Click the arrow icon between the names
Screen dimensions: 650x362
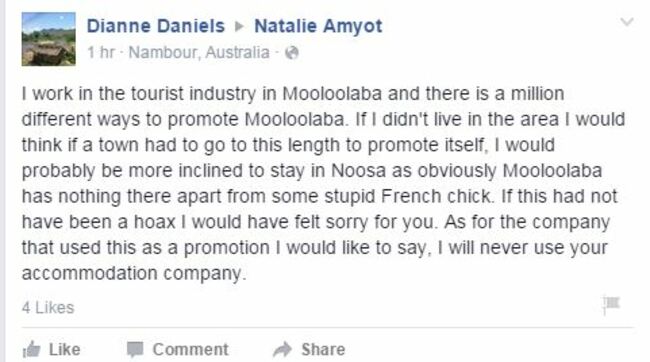239,27
